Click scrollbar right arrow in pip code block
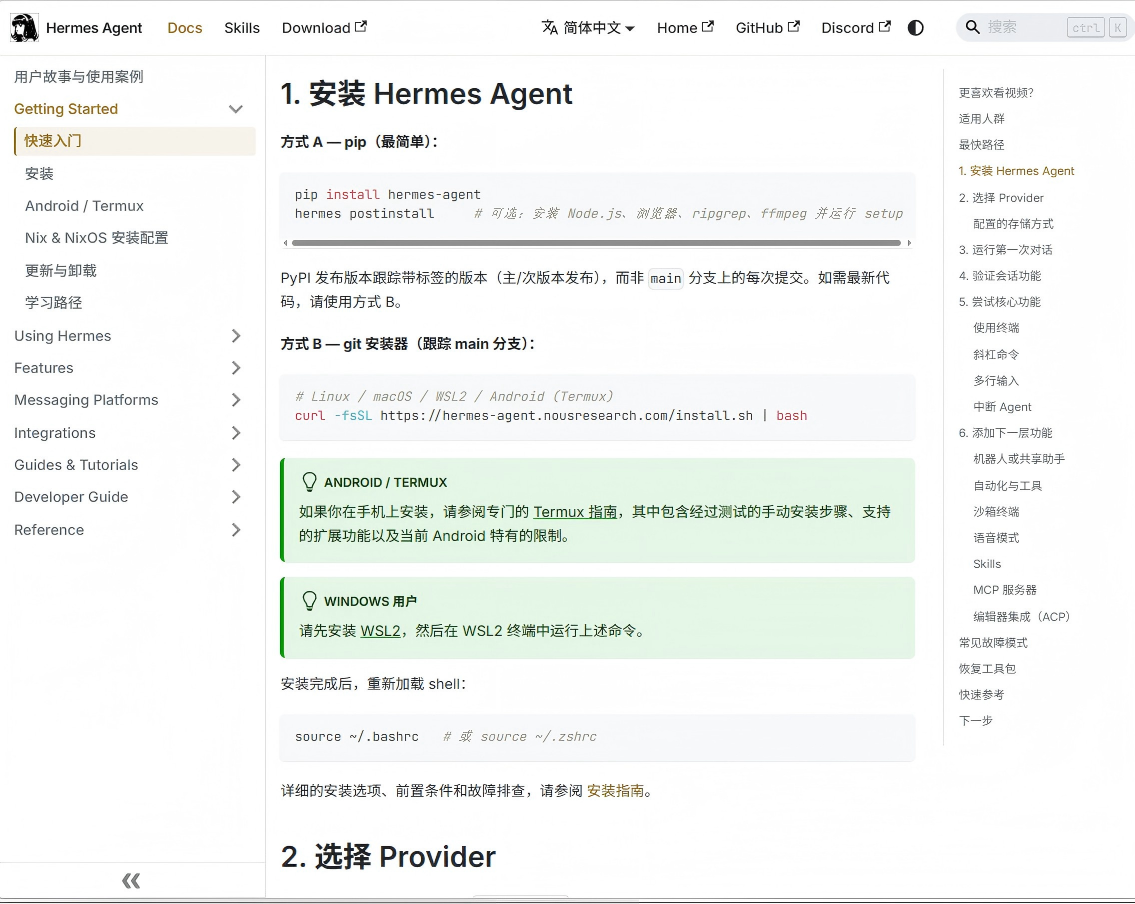 [x=909, y=243]
